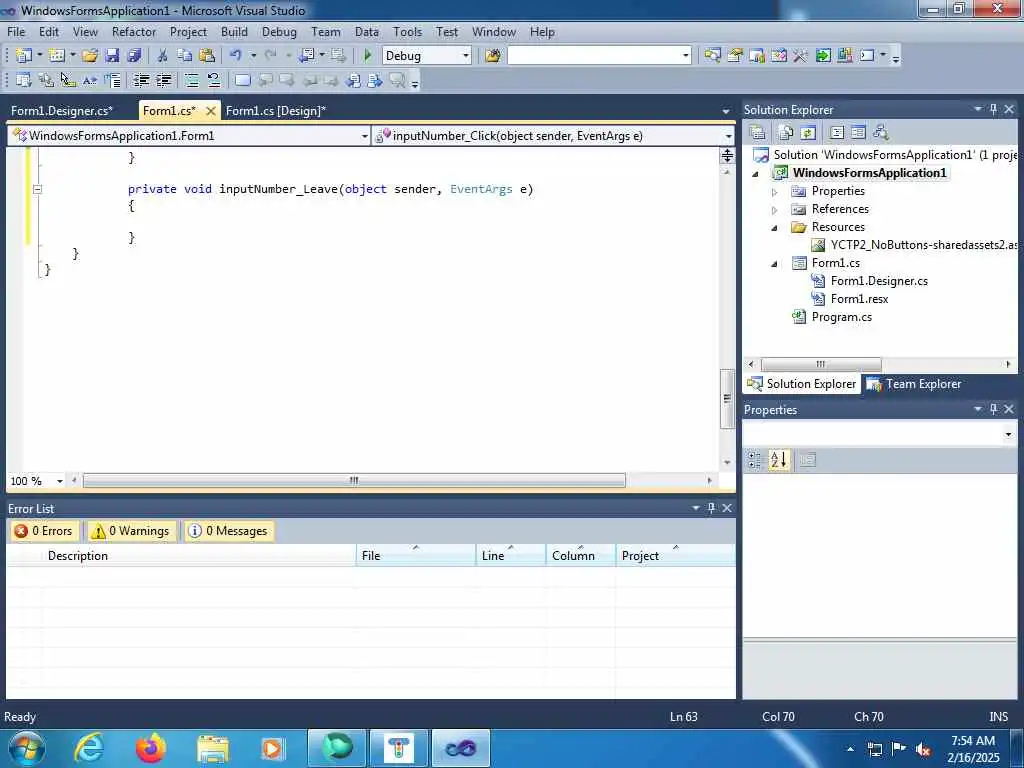Image resolution: width=1024 pixels, height=768 pixels.
Task: Open Solution Explorer from the main toolbar icon
Action: click(712, 56)
